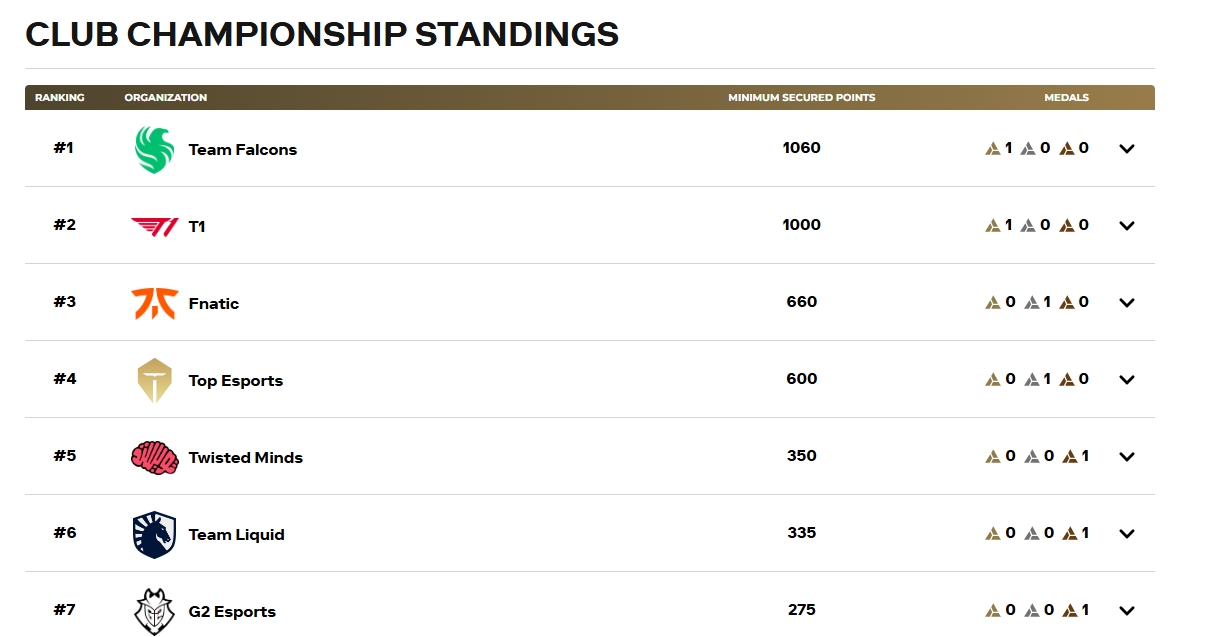This screenshot has width=1210, height=637.
Task: Click the T1 red logo
Action: coord(154,227)
